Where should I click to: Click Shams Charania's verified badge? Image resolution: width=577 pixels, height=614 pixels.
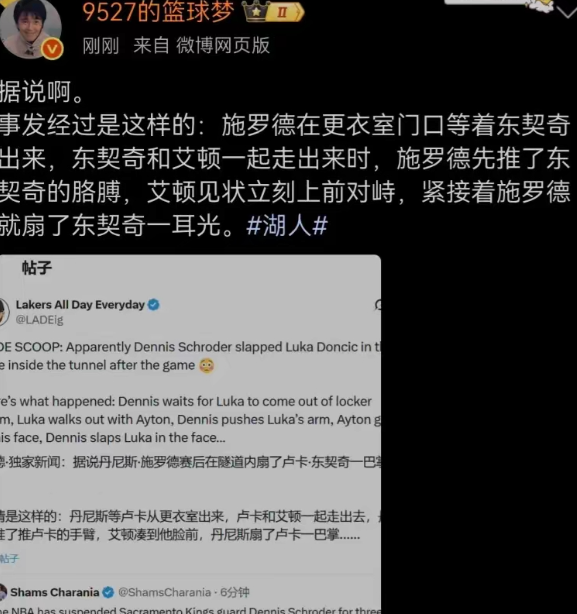tap(108, 592)
